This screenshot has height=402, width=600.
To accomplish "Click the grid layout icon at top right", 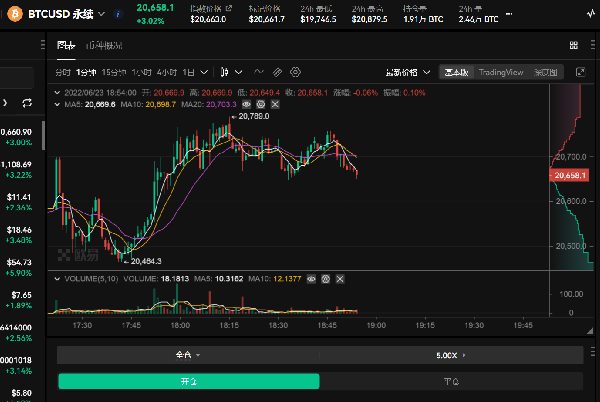I will 574,45.
